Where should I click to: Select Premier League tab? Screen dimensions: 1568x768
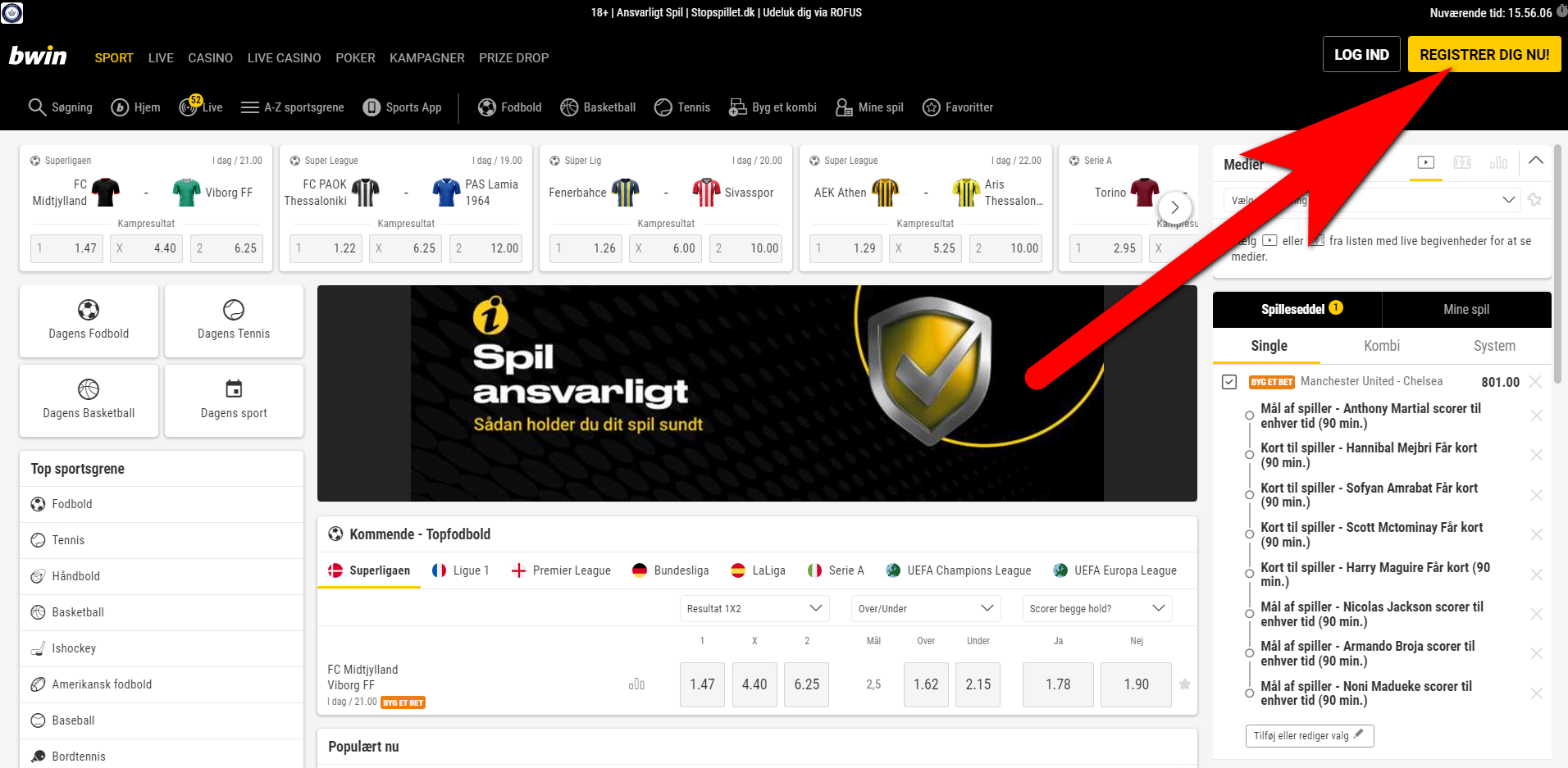(x=561, y=570)
